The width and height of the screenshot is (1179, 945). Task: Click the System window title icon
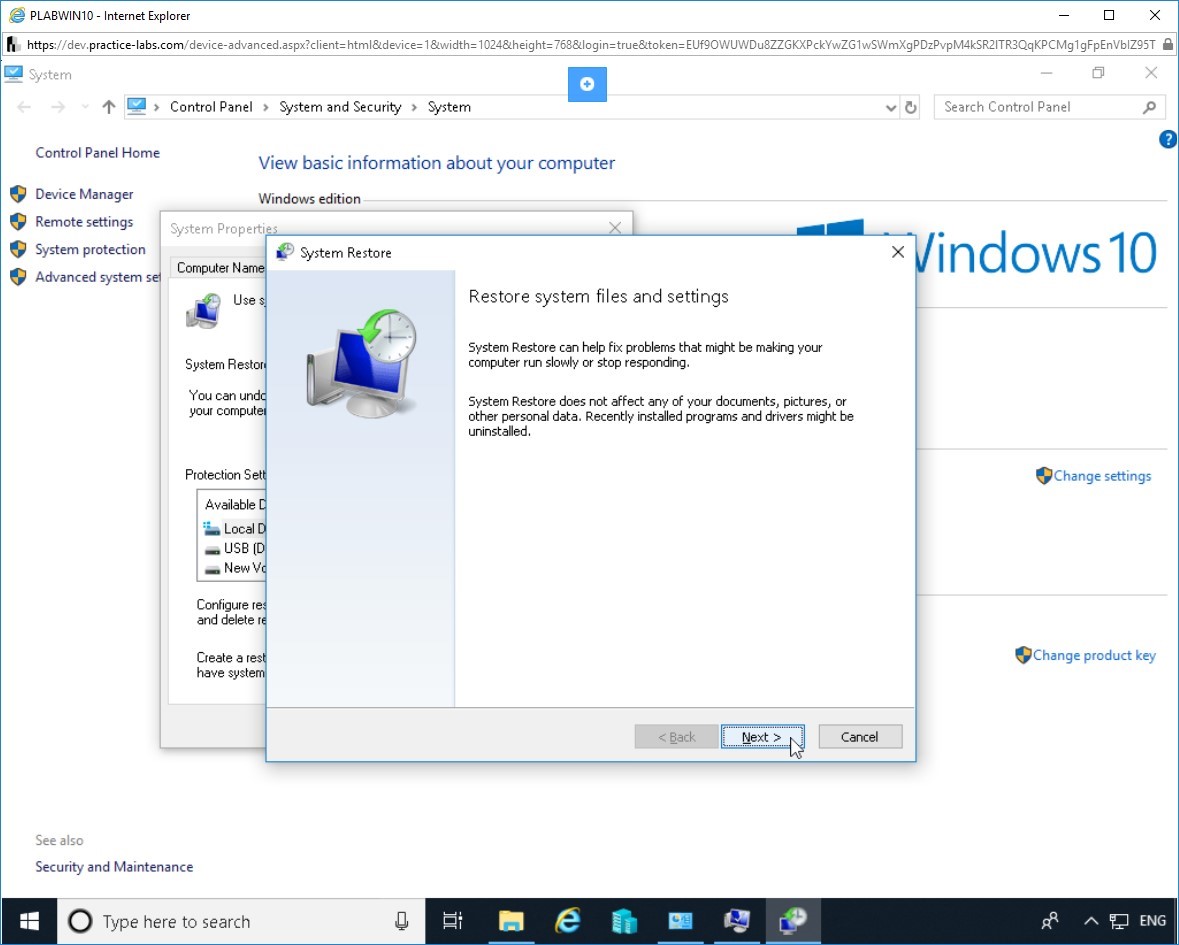point(14,74)
